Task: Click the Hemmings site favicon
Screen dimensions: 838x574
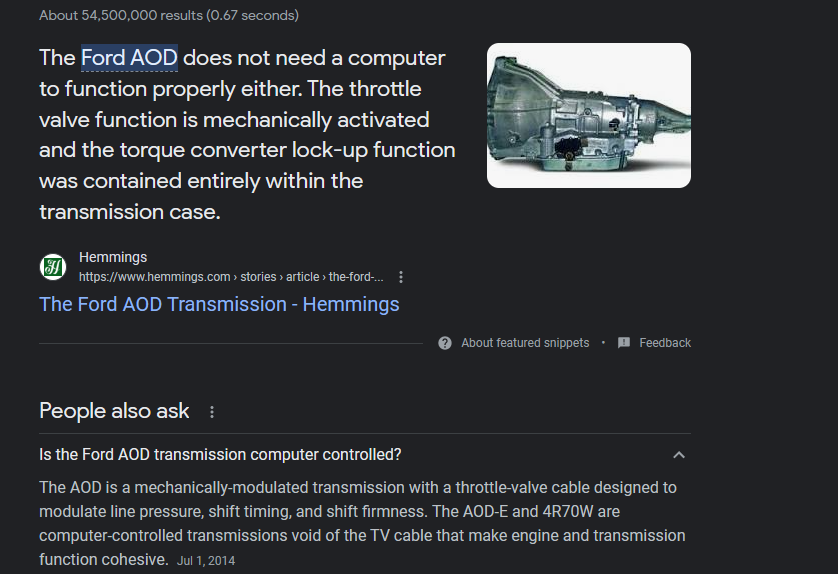Action: pyautogui.click(x=52, y=267)
